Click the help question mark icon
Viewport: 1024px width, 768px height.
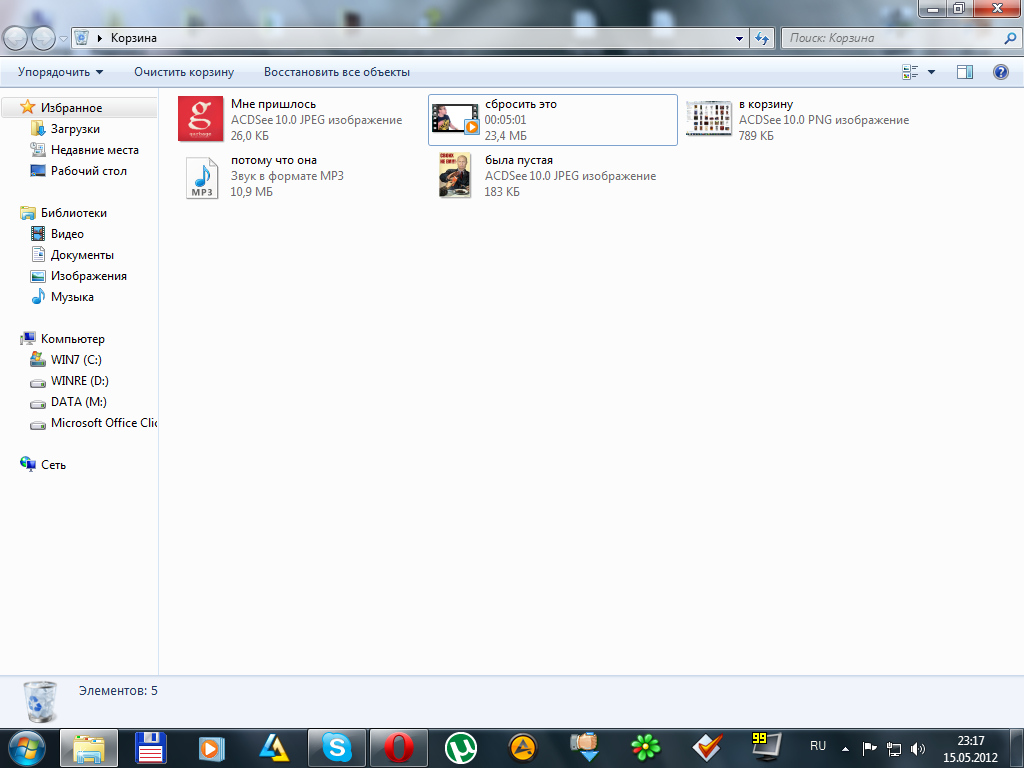(1000, 72)
